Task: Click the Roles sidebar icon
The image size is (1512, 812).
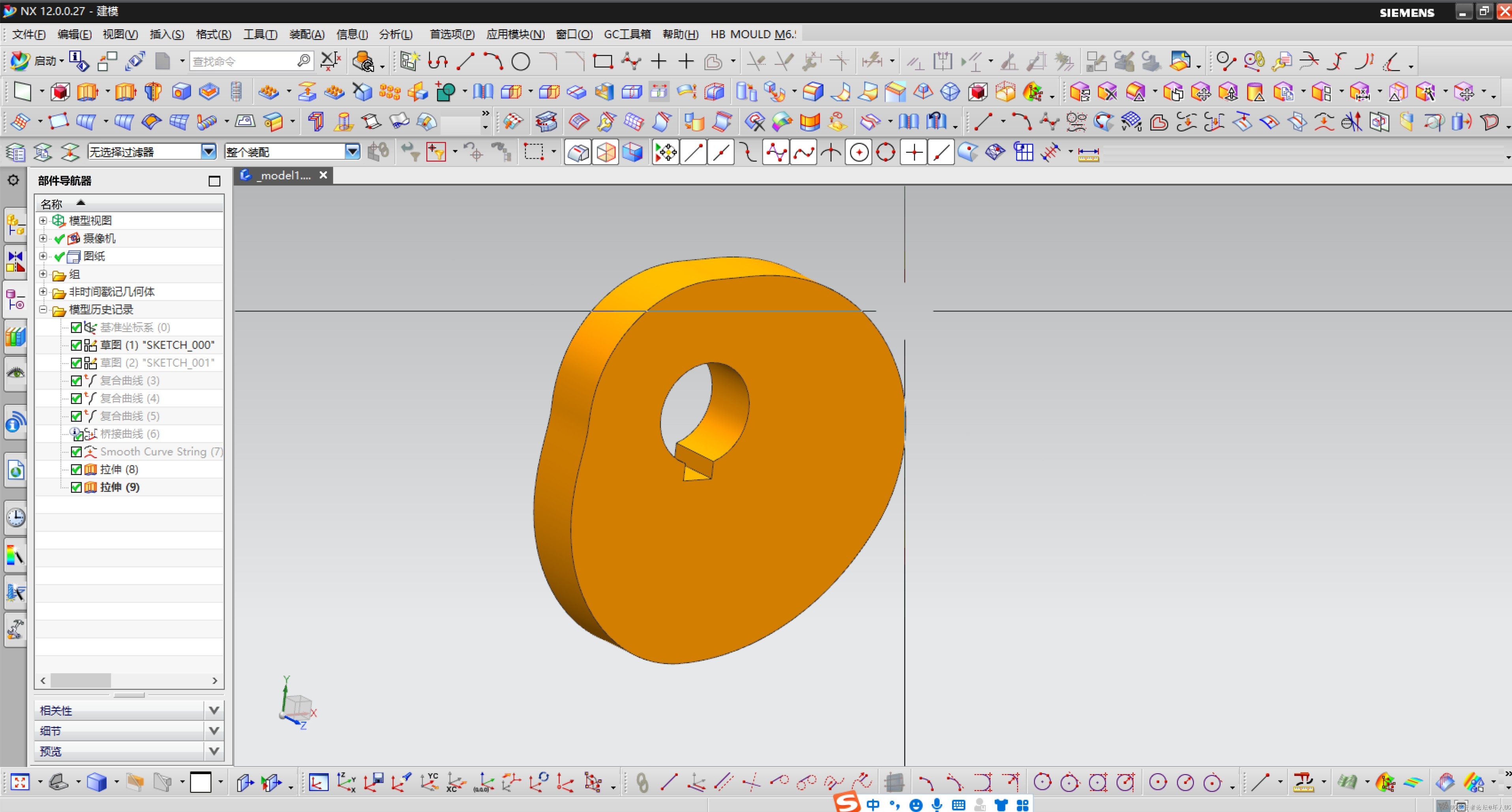Action: pyautogui.click(x=15, y=629)
